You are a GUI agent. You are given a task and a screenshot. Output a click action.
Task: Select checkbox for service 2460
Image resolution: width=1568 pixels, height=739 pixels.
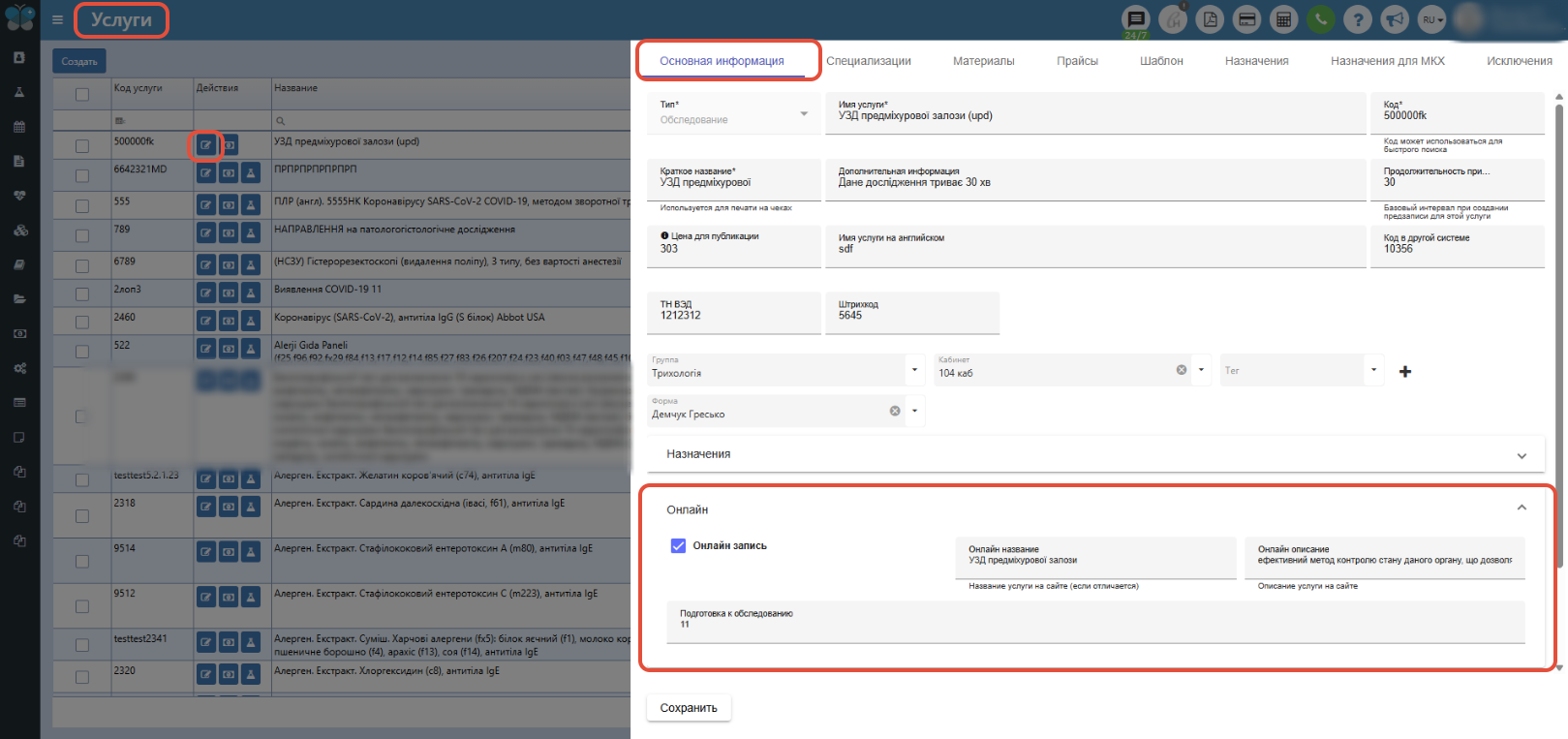(x=82, y=323)
